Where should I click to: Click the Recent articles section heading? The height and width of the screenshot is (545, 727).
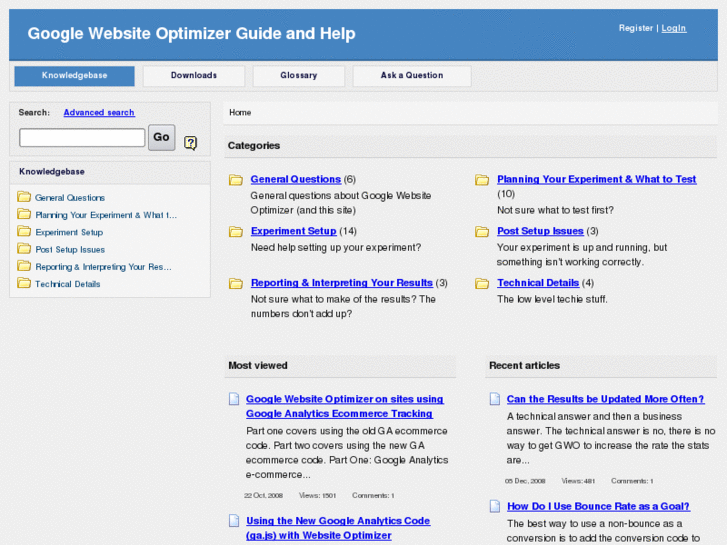524,365
